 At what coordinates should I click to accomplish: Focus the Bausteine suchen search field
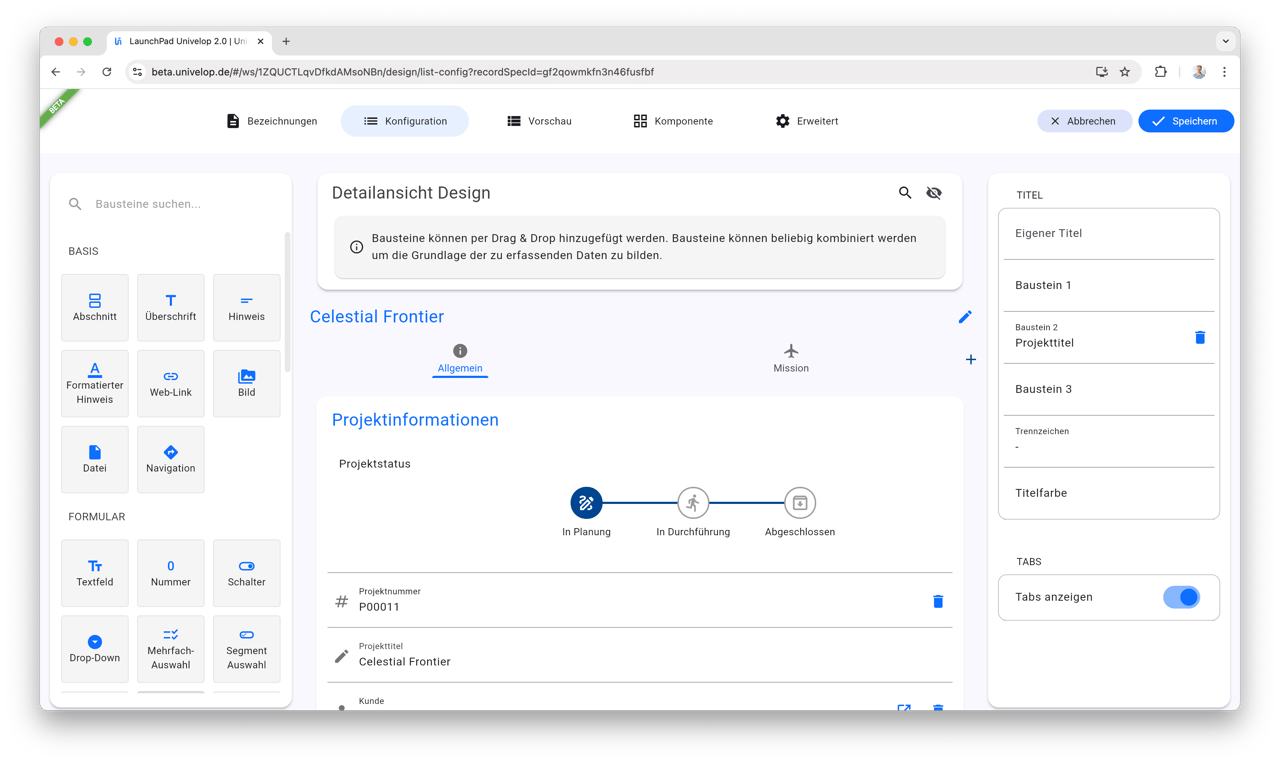[x=170, y=204]
